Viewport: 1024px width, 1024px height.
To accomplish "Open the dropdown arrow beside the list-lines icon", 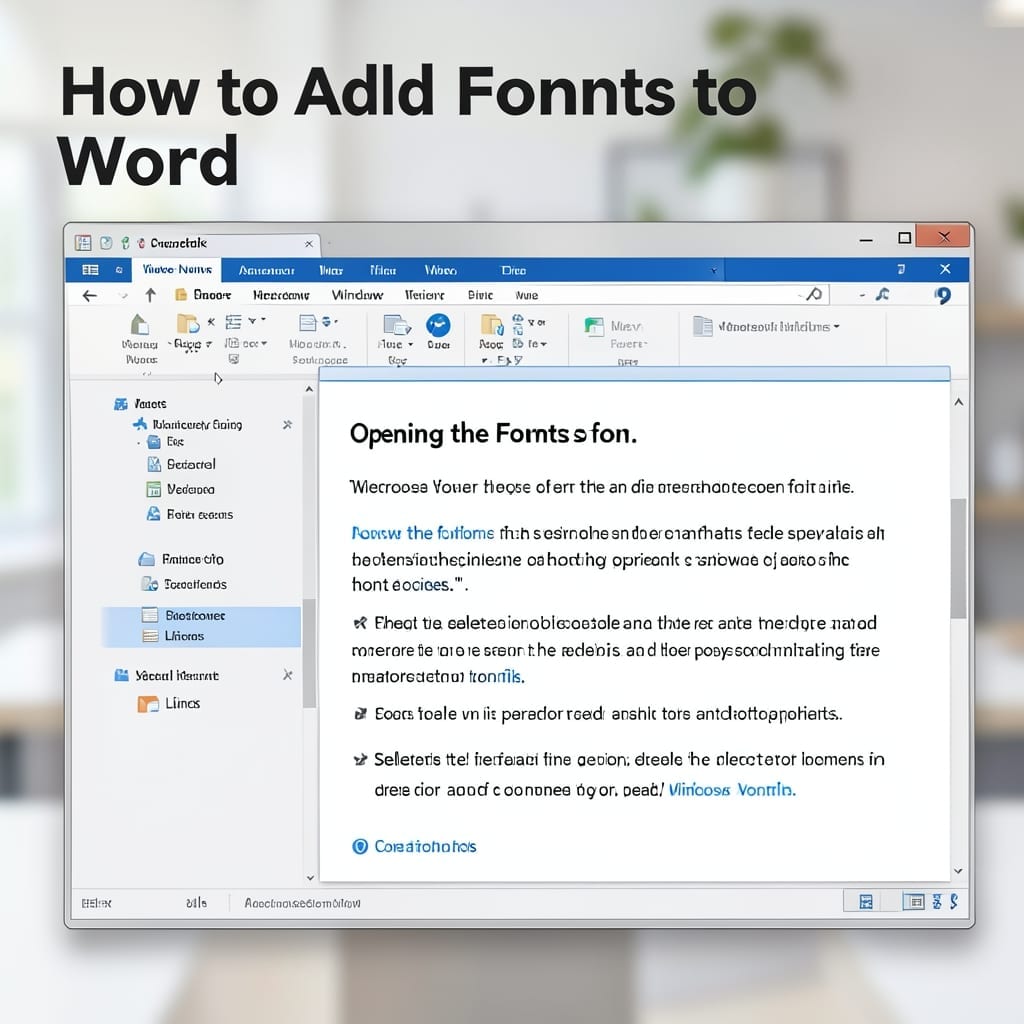I will pyautogui.click(x=251, y=321).
